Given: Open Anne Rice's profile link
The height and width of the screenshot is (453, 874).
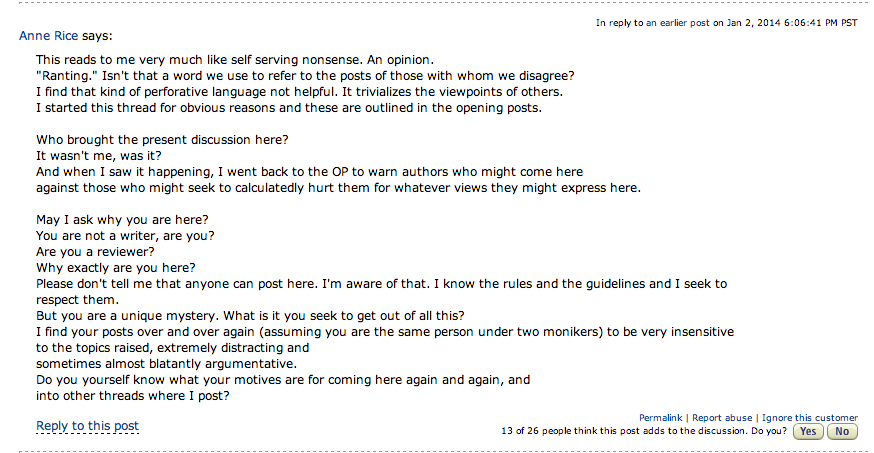Looking at the screenshot, I should (49, 36).
